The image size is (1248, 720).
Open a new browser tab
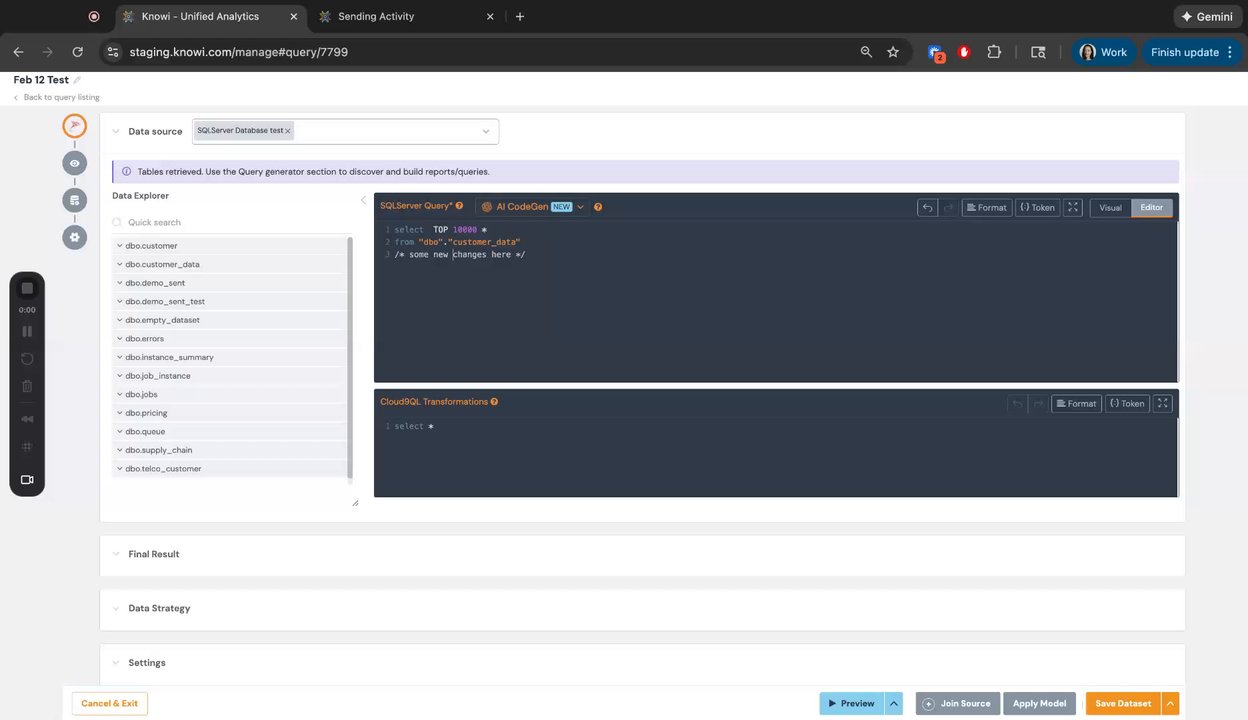coord(520,16)
